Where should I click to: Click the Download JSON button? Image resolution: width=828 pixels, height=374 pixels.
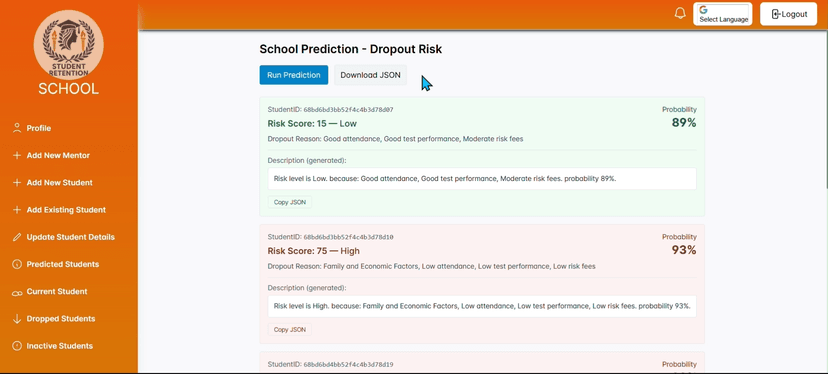click(x=370, y=75)
